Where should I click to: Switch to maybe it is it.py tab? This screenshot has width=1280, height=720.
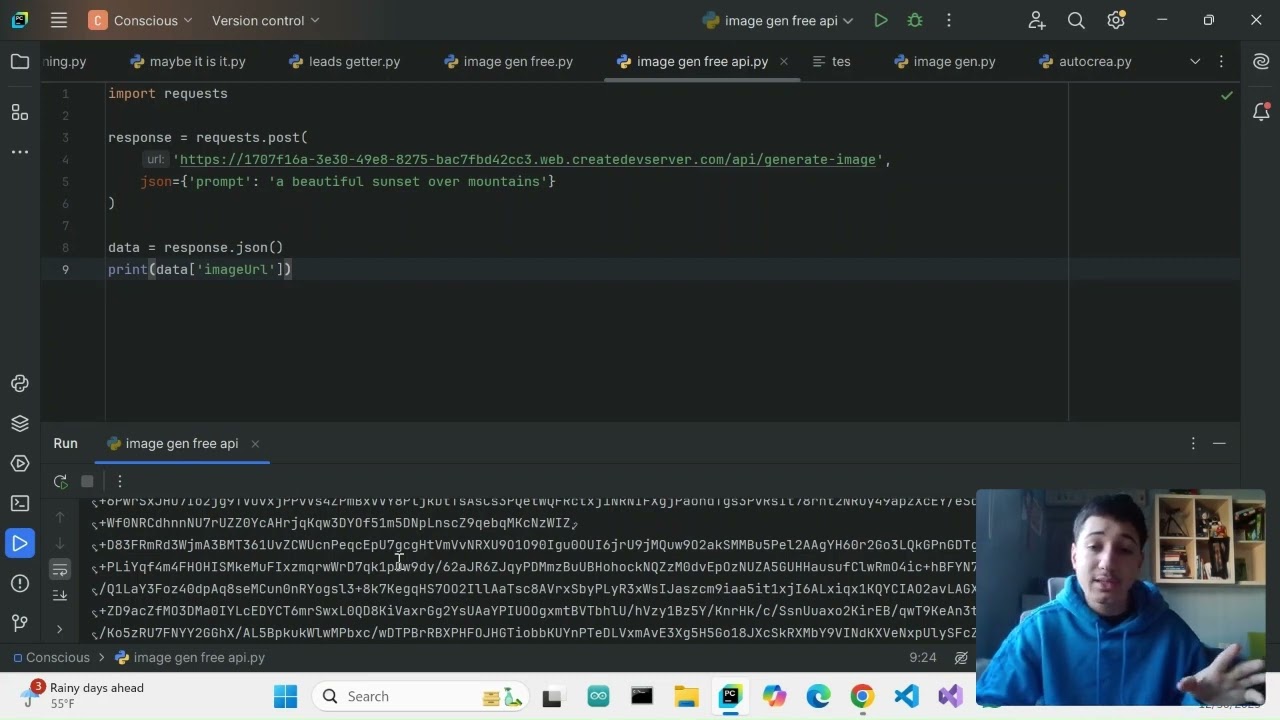click(x=188, y=62)
